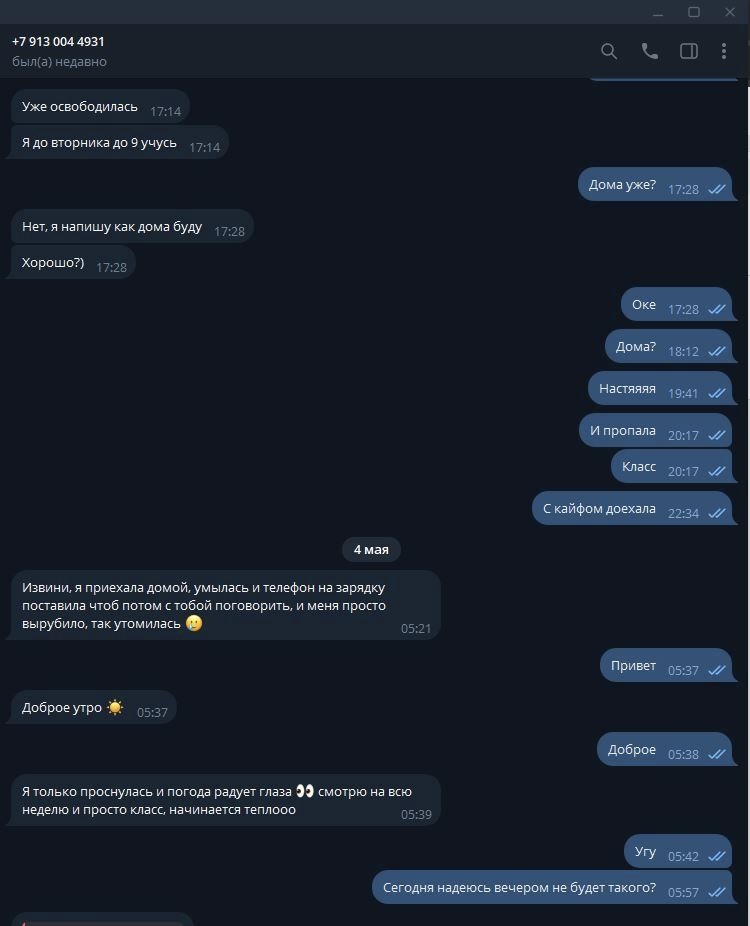Screen dimensions: 750x926
Task: Click the teary smile emoji after 'утомилась'
Action: click(194, 623)
